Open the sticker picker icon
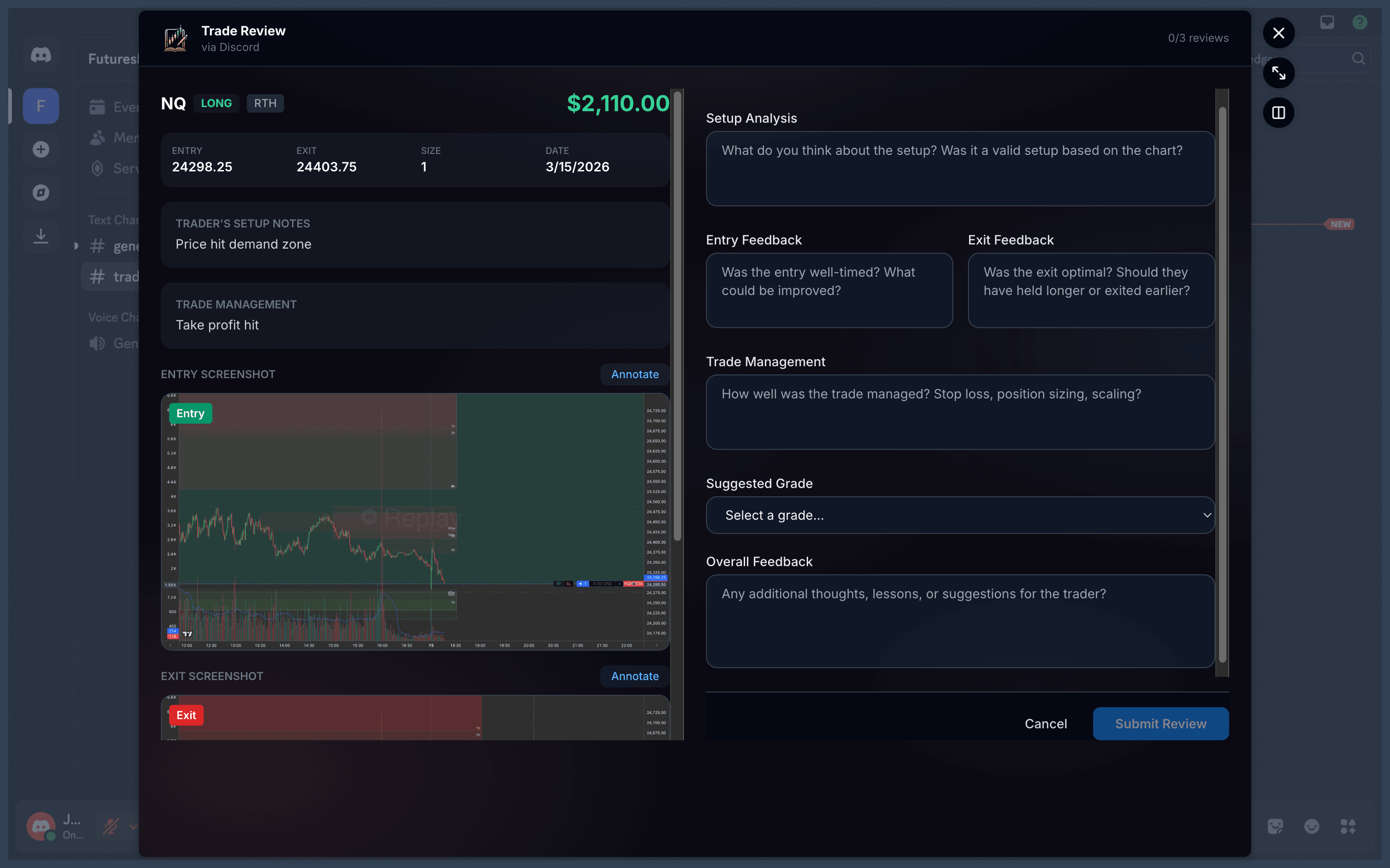Viewport: 1390px width, 868px height. pos(1276,826)
